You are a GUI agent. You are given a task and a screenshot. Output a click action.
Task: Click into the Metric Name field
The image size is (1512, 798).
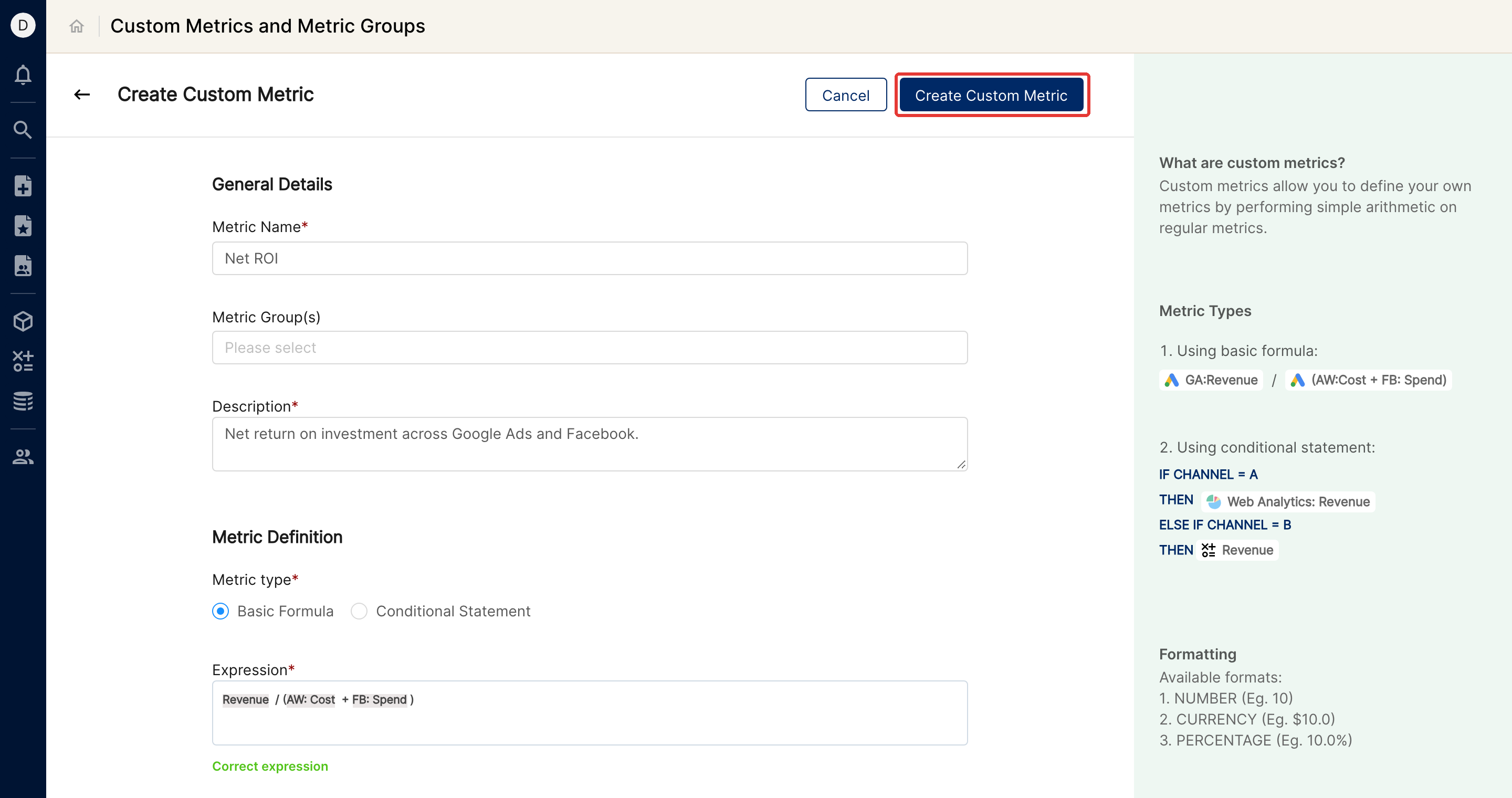point(589,258)
